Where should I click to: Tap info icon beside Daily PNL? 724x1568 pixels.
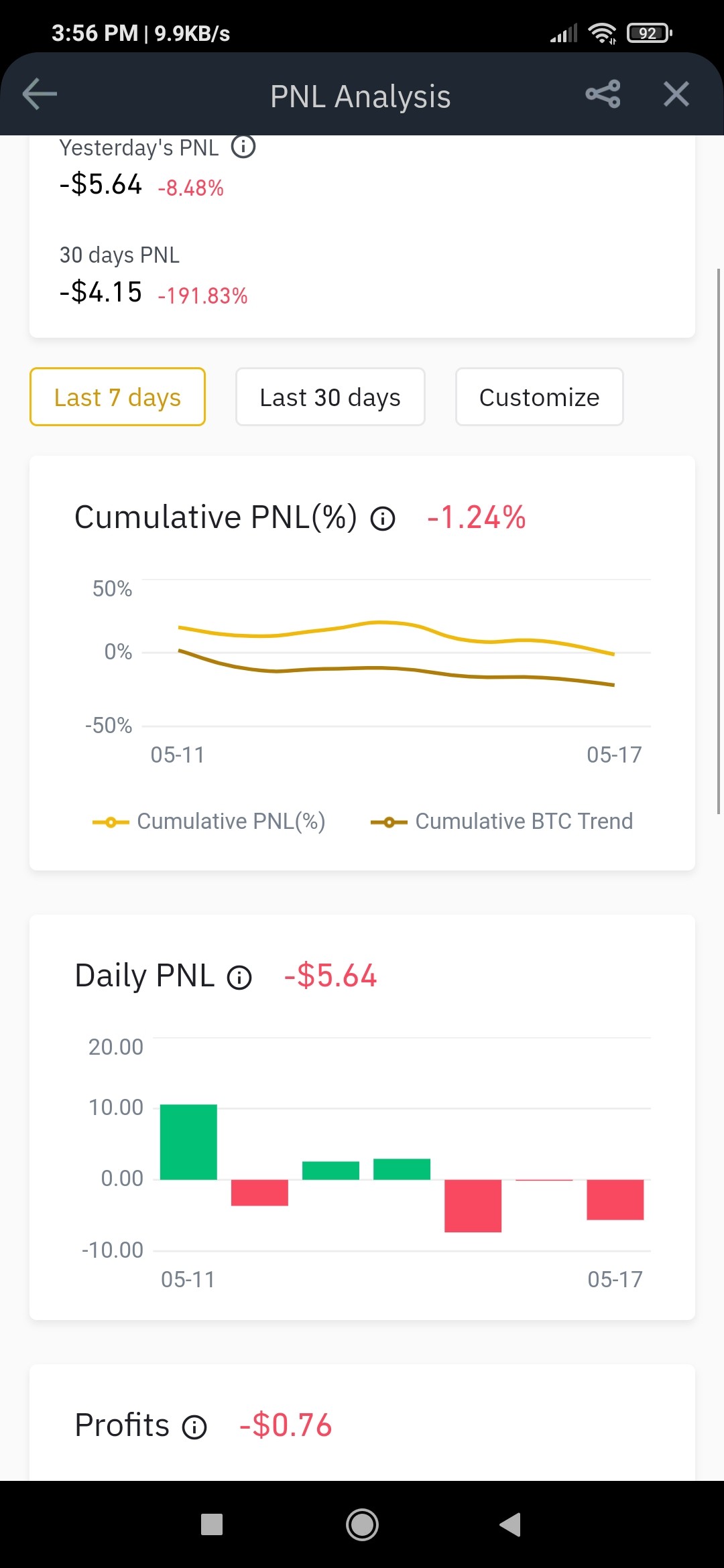(239, 978)
